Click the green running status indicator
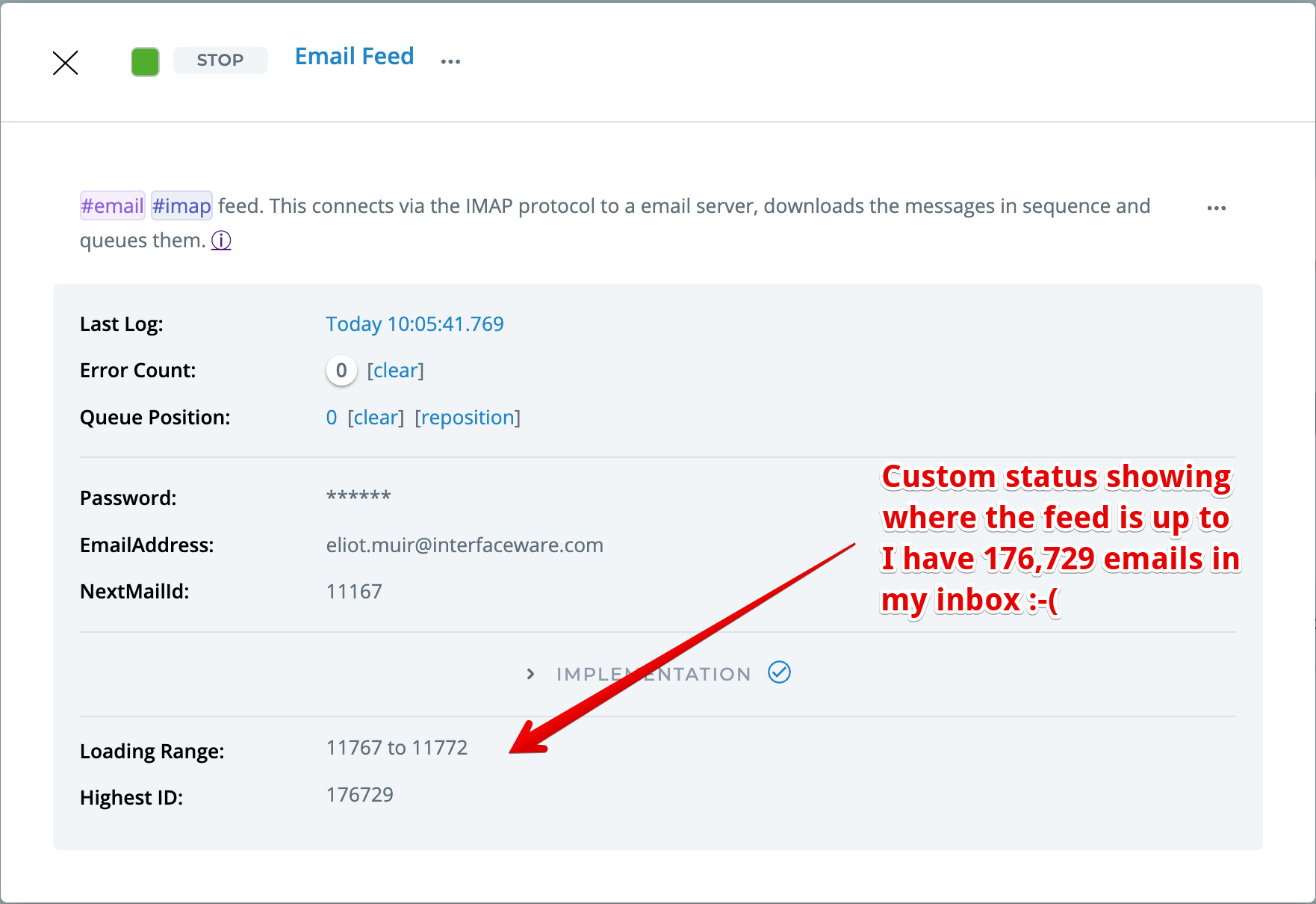Screen dimensions: 1316x904 145,61
